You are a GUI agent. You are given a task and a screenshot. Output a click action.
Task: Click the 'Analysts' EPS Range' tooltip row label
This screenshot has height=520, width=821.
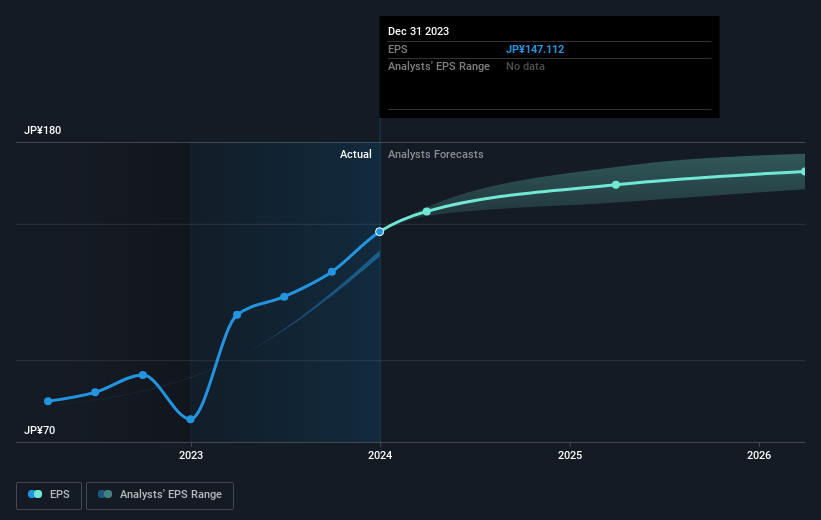[x=439, y=67]
